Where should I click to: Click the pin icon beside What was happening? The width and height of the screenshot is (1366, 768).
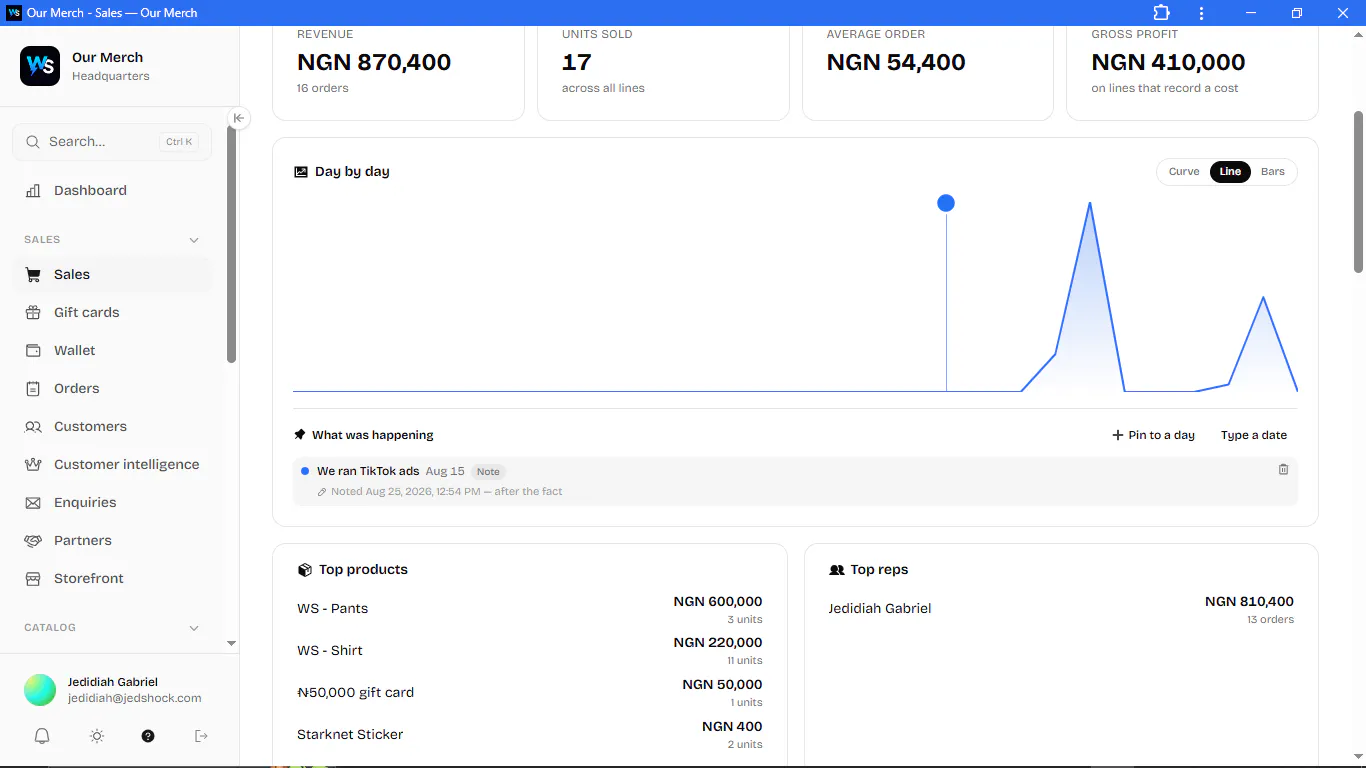click(300, 435)
